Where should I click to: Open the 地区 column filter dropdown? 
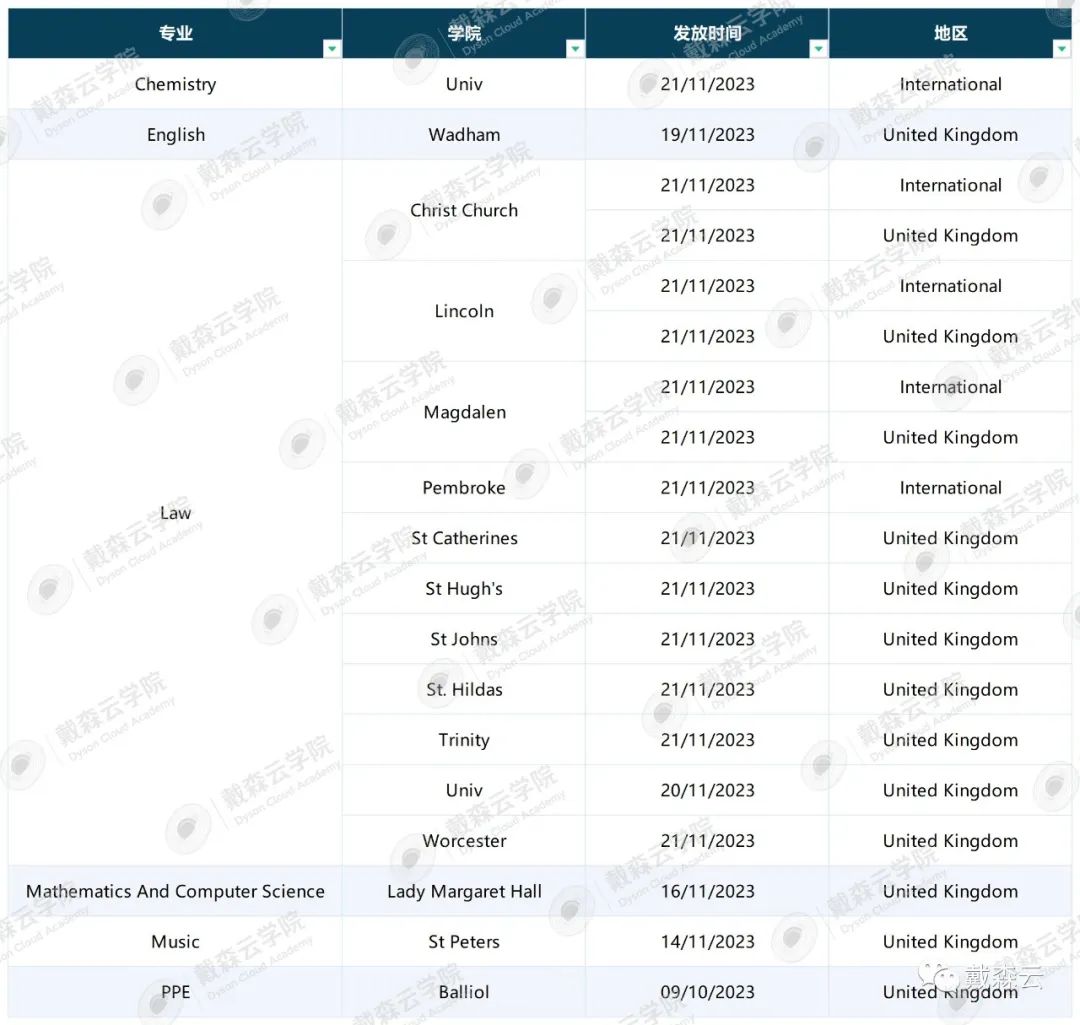tap(1061, 48)
